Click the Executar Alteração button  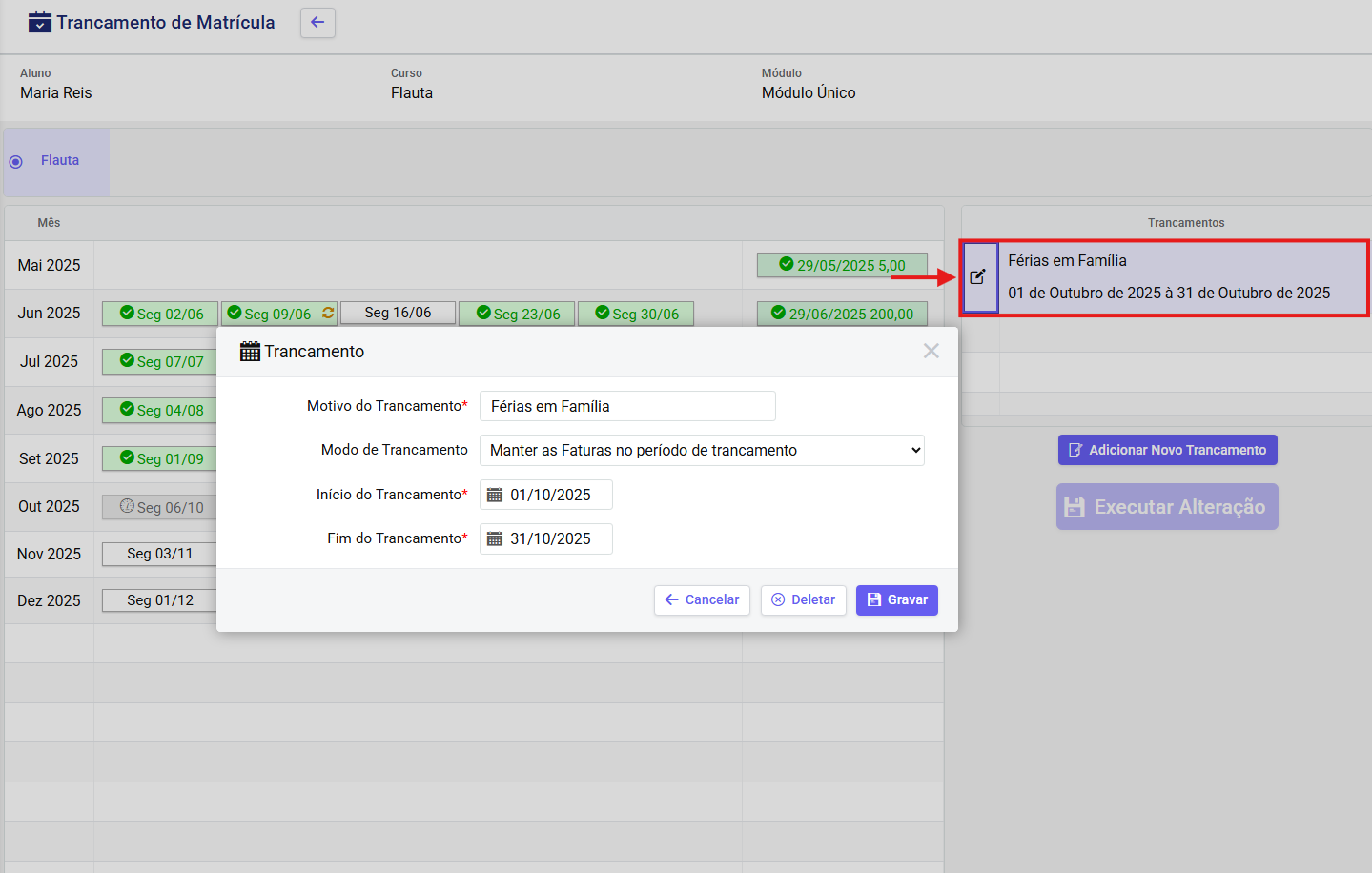(x=1167, y=507)
